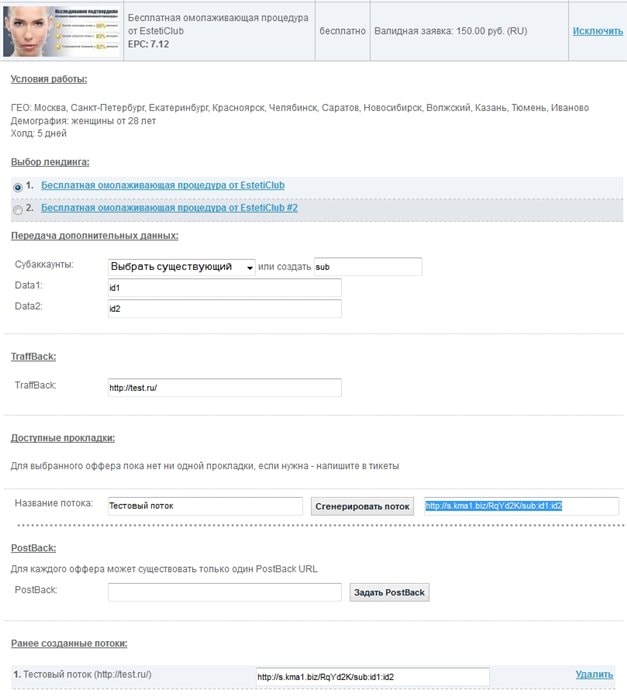Select the first EstetiClub landing radio button

pos(17,187)
